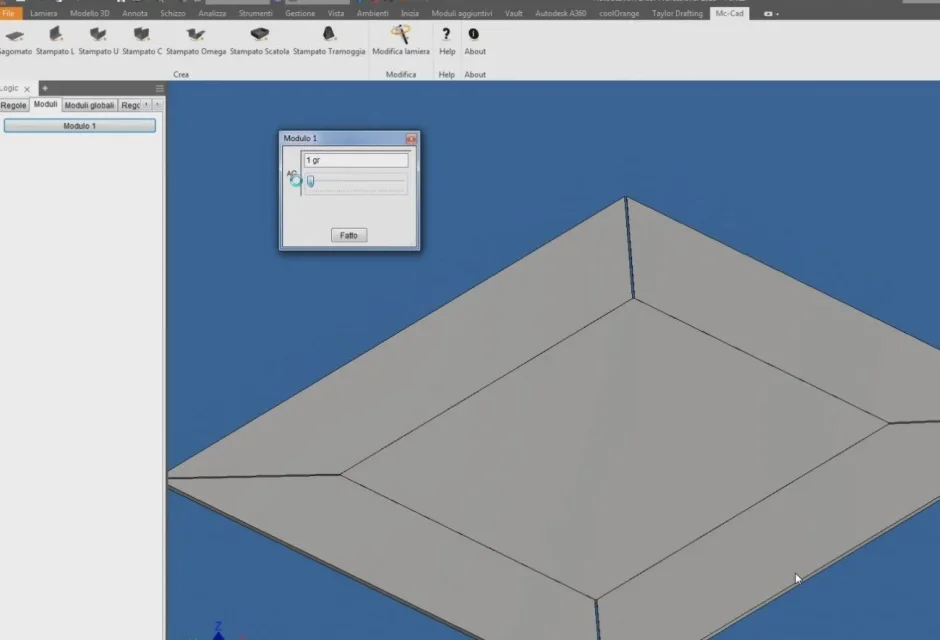Screen dimensions: 940x640
Task: Select the Stampato L tool
Action: click(x=55, y=41)
